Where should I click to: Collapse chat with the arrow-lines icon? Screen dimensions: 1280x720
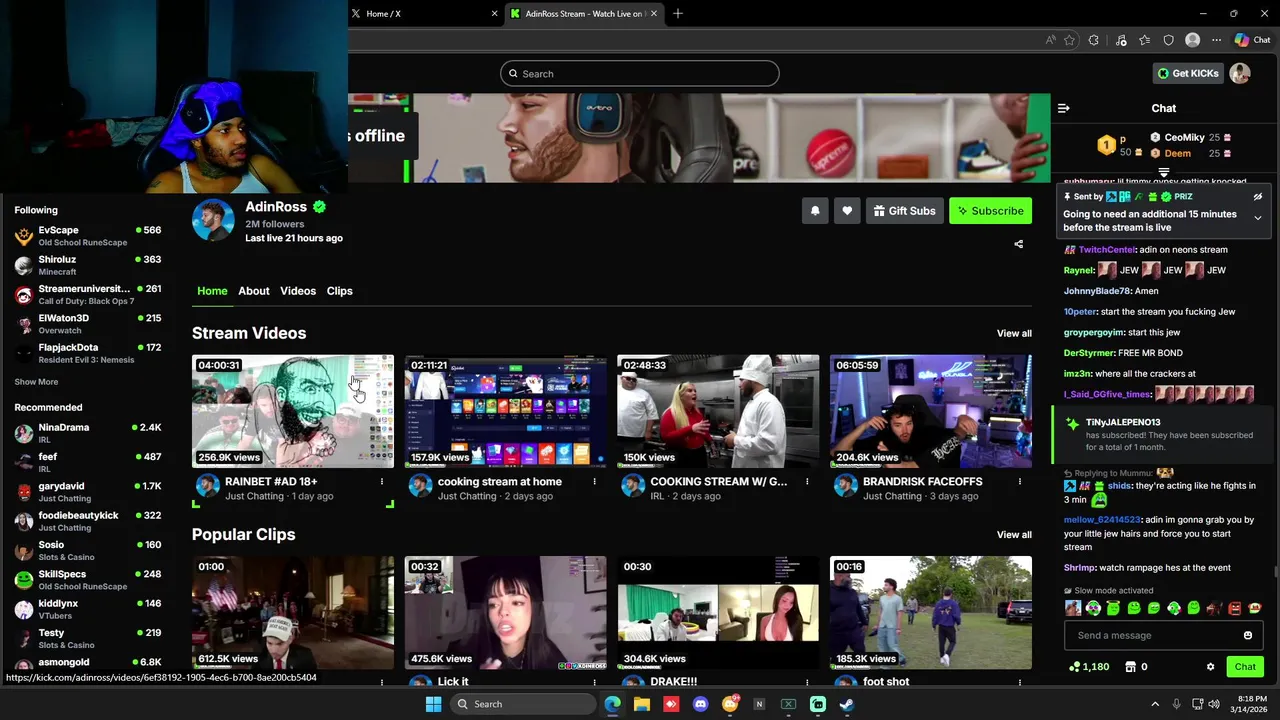[x=1064, y=108]
